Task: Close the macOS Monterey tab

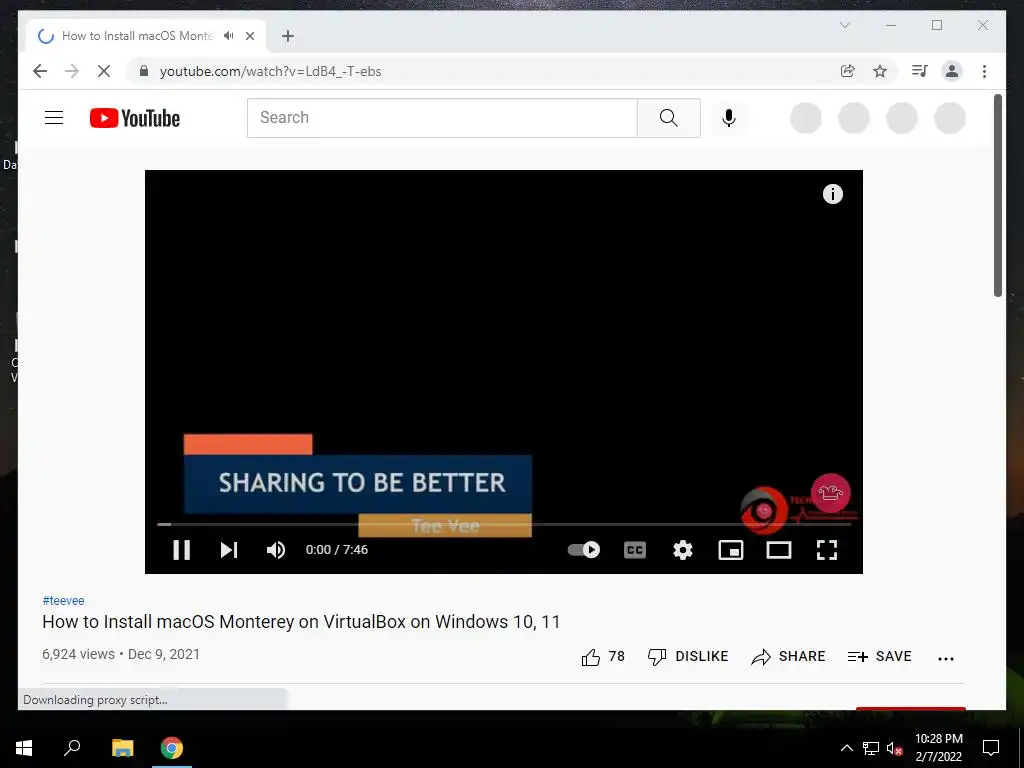Action: pos(249,36)
